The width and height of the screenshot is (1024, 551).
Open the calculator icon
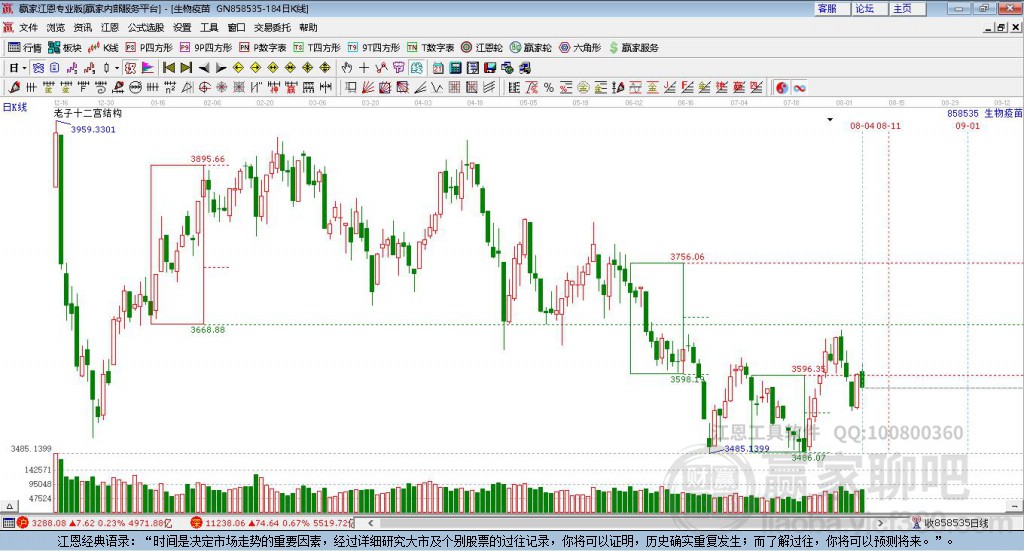[455, 67]
